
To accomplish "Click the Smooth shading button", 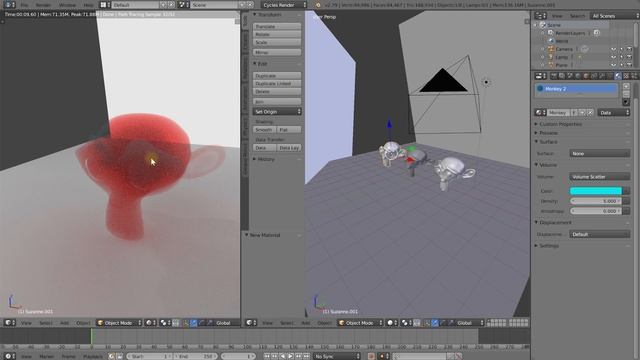I will [264, 130].
